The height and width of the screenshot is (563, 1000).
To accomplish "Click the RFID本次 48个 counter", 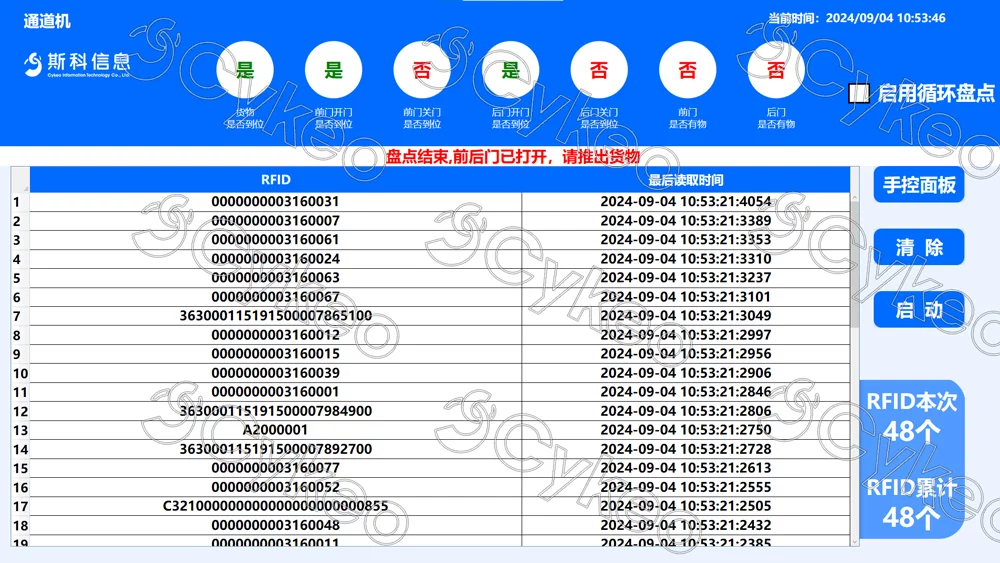I will tap(911, 417).
